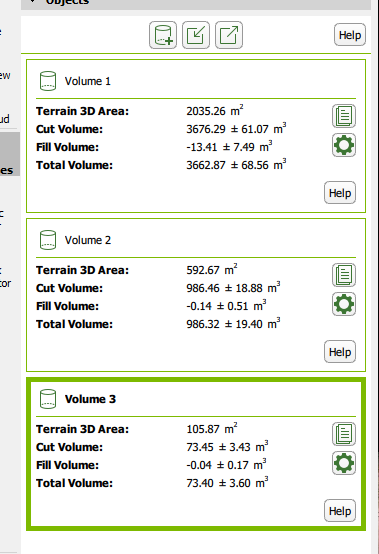The width and height of the screenshot is (379, 554).
Task: Click the Volume 3 cylinder icon
Action: coord(48,399)
